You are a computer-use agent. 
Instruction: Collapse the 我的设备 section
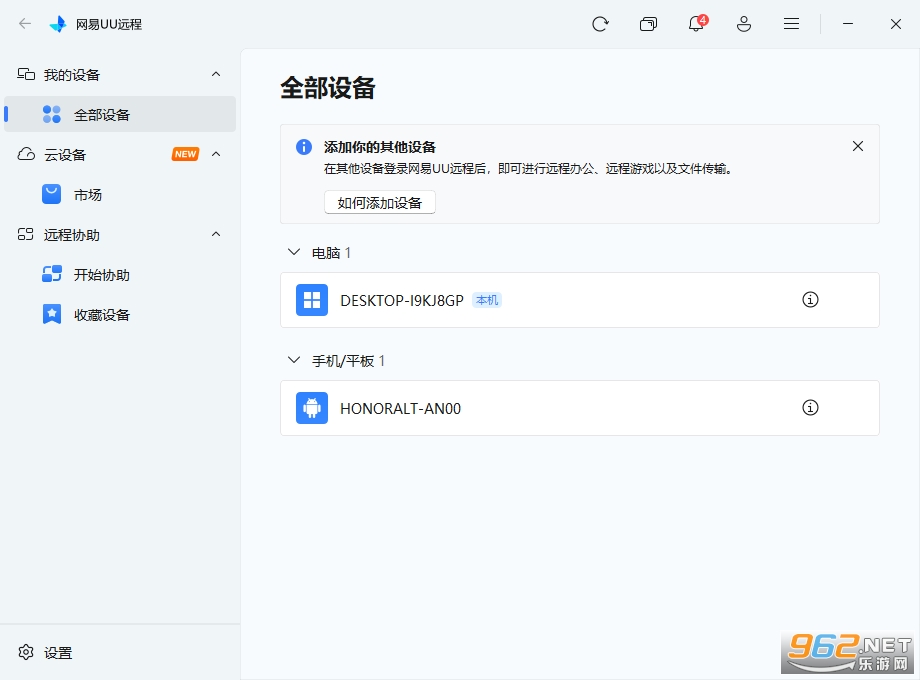[x=216, y=74]
